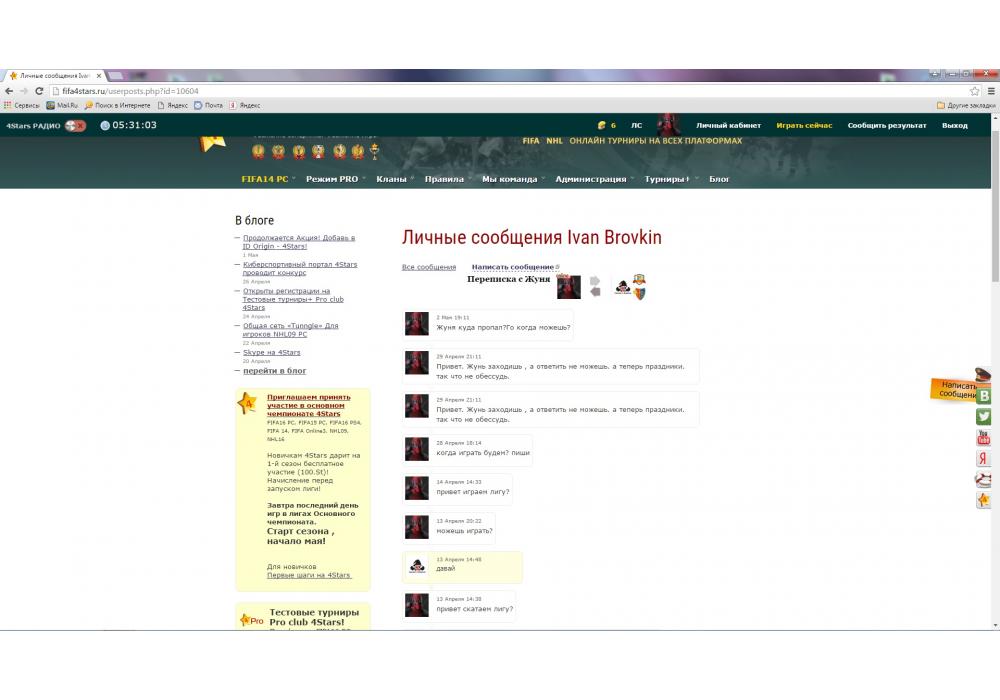Click the VK social icon on right sidebar

(984, 396)
